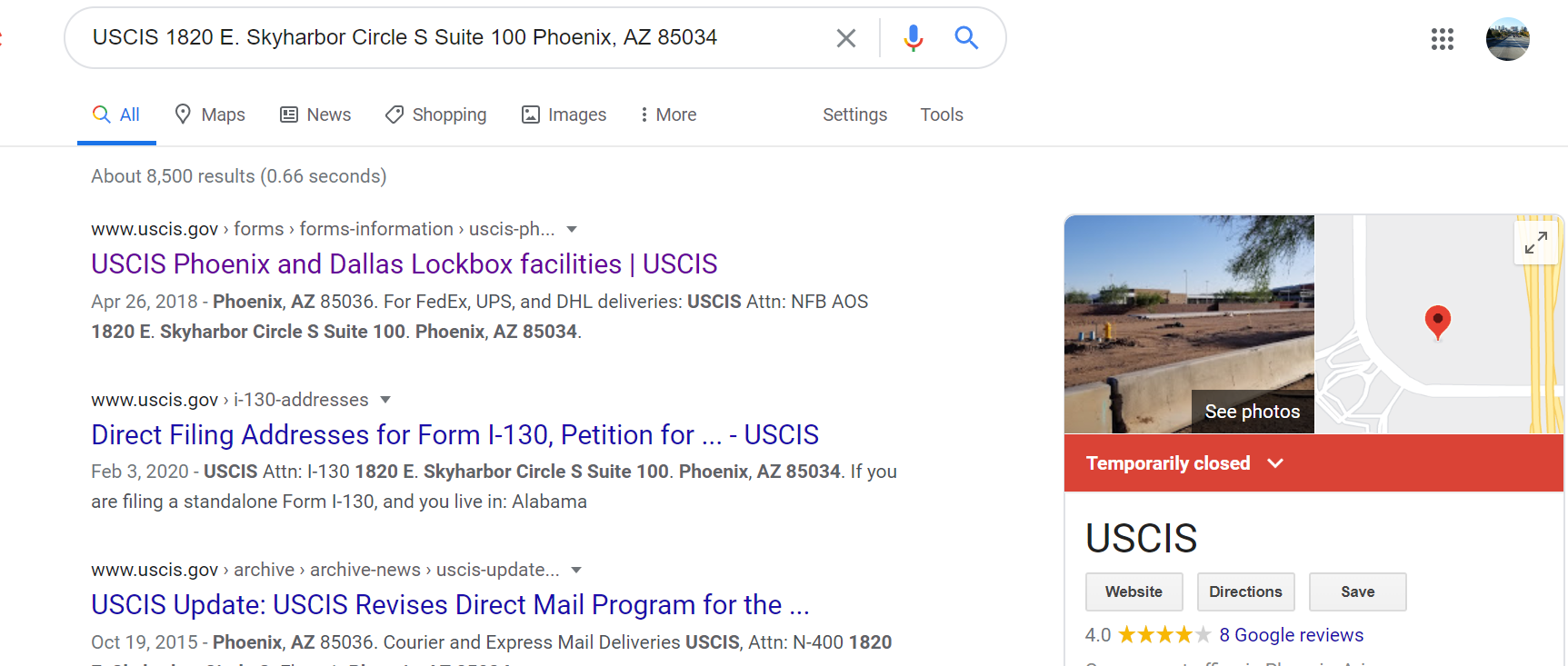1568x666 pixels.
Task: Click the blue magnifier search icon
Action: 966,38
